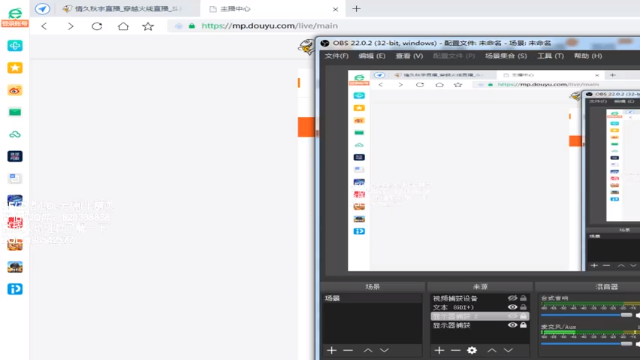The image size is (640, 360).
Task: Click the browser back arrow
Action: point(44,27)
